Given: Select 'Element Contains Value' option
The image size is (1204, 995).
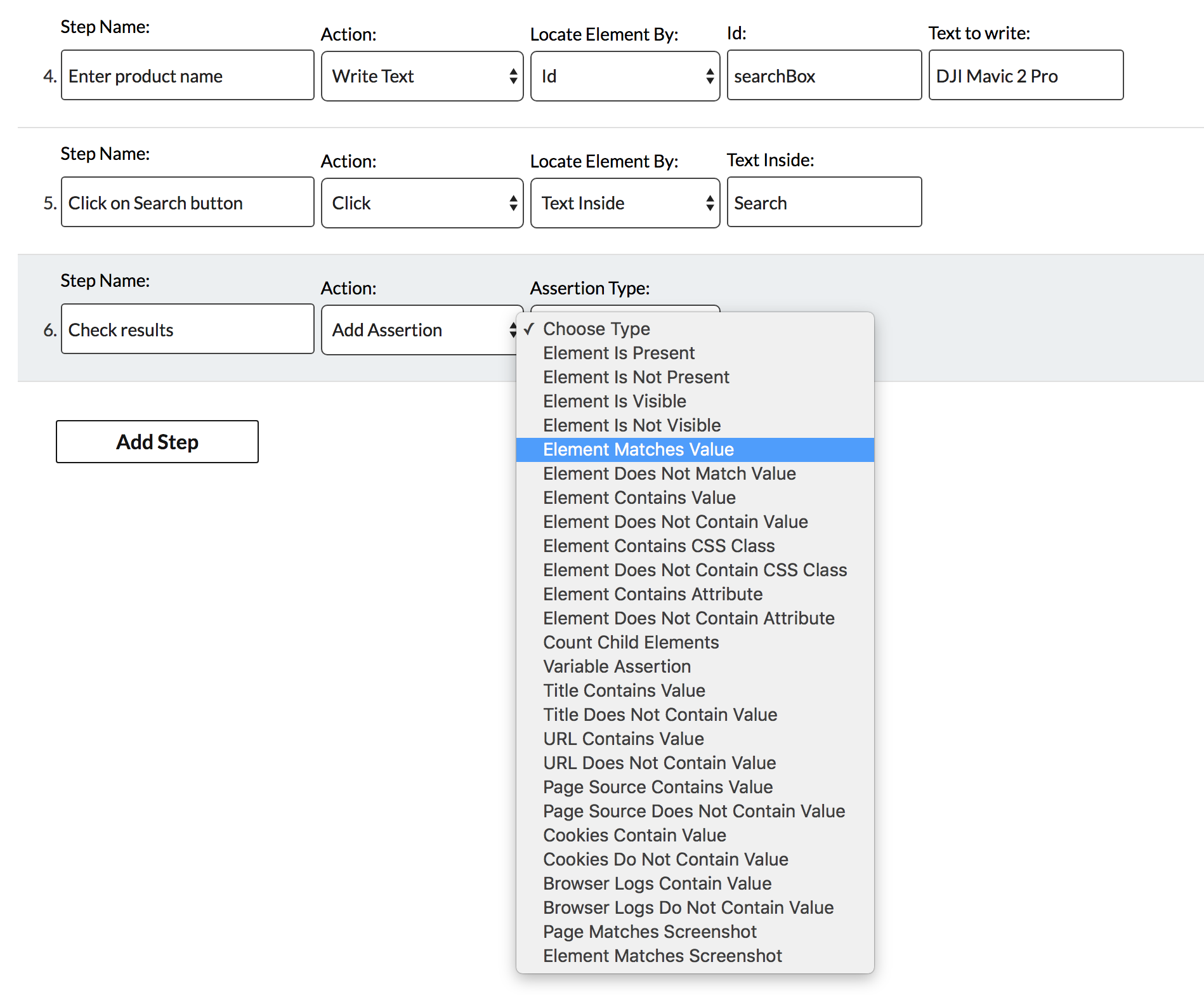Looking at the screenshot, I should click(x=695, y=498).
